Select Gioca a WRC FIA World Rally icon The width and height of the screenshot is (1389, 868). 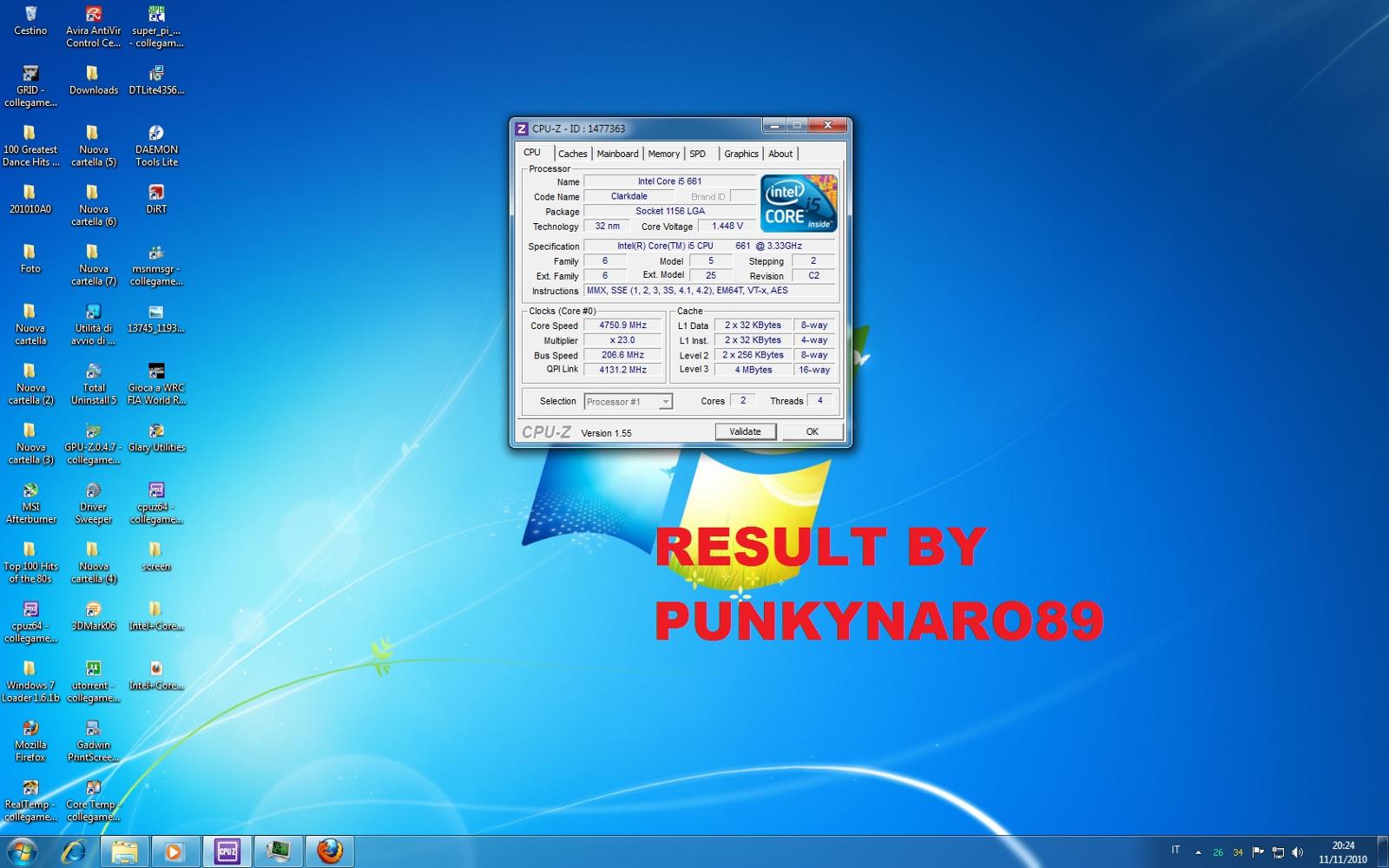pyautogui.click(x=156, y=385)
